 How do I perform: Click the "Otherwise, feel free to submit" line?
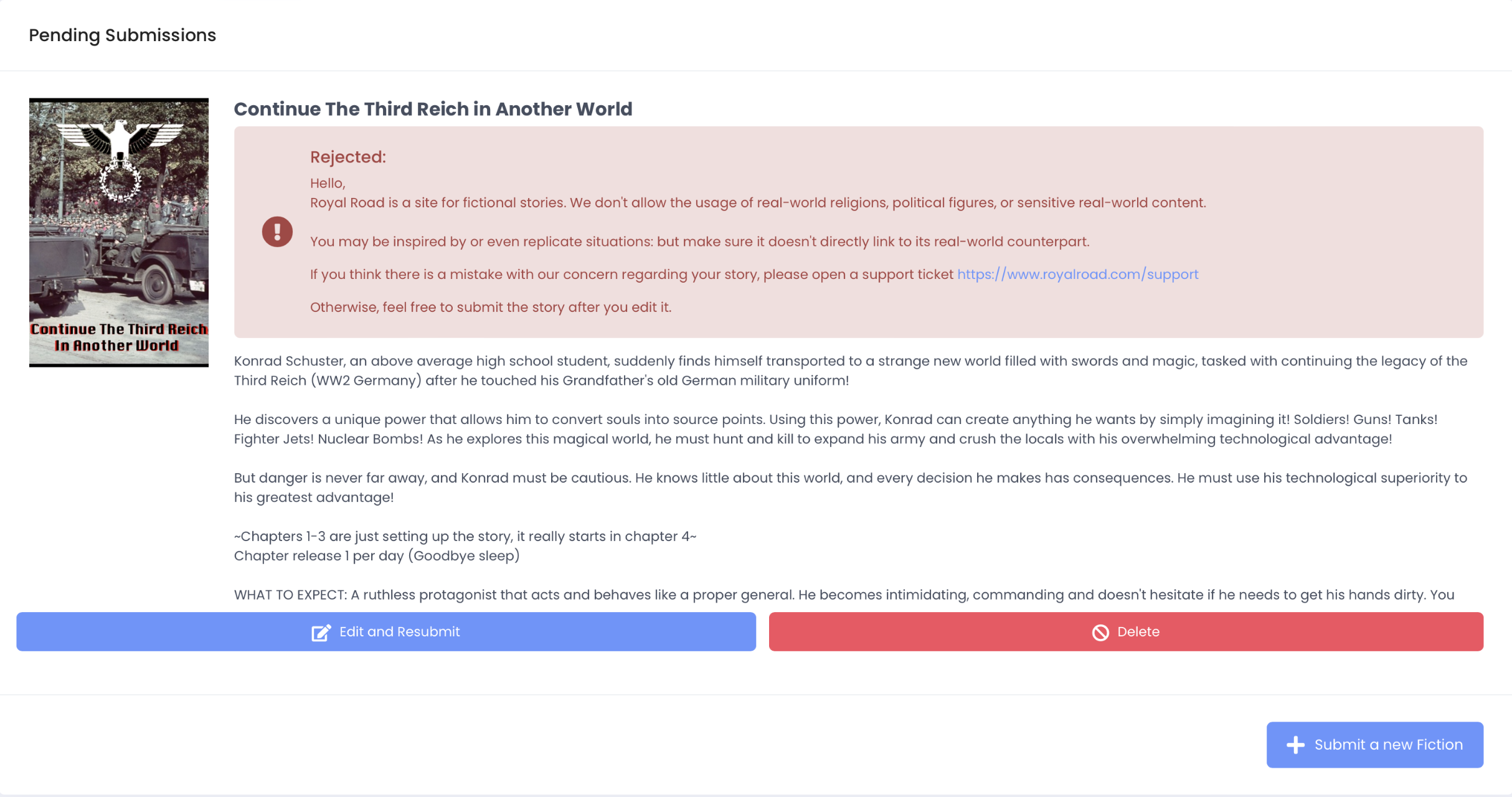point(490,308)
